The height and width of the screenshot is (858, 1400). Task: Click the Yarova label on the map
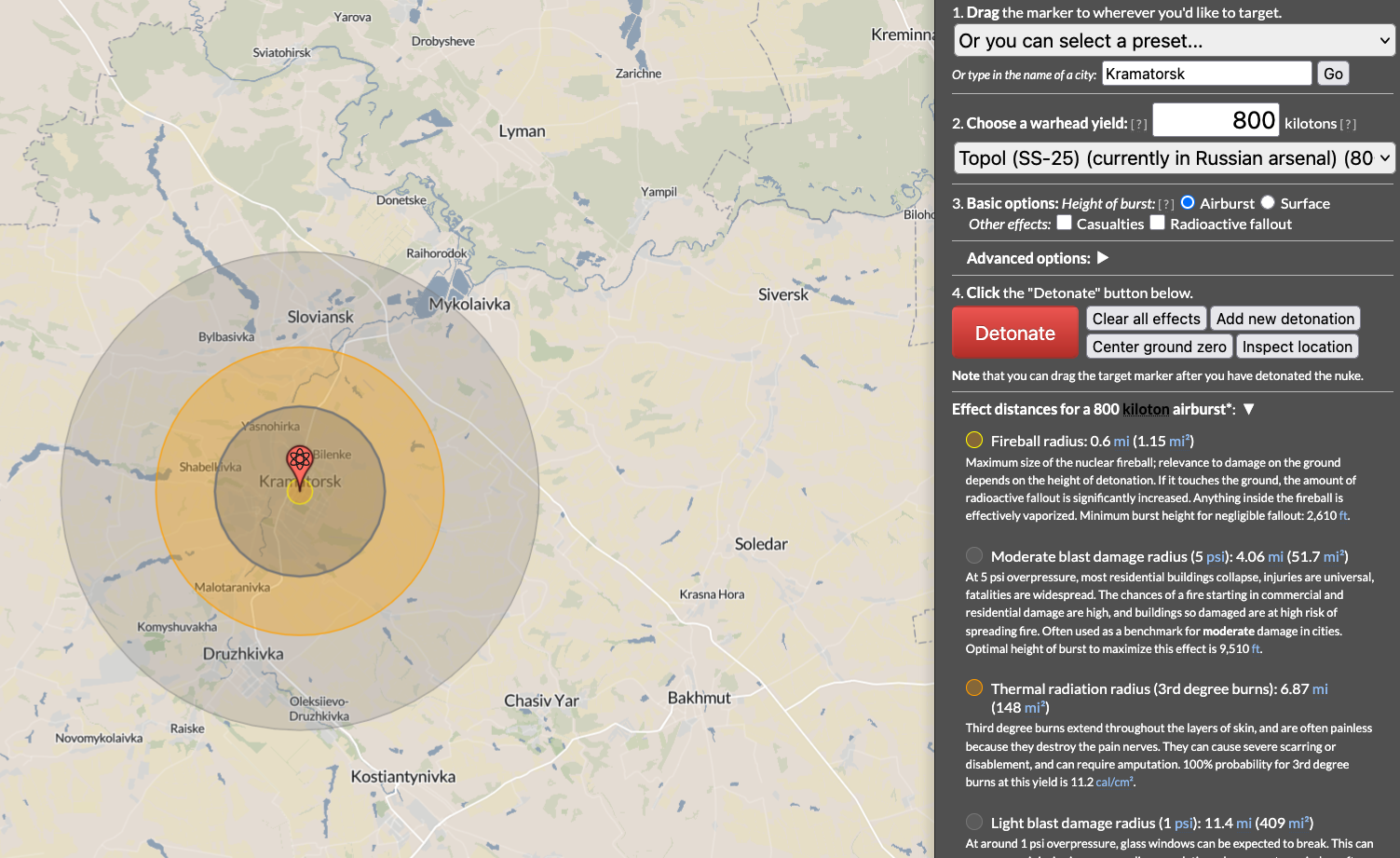tap(352, 18)
